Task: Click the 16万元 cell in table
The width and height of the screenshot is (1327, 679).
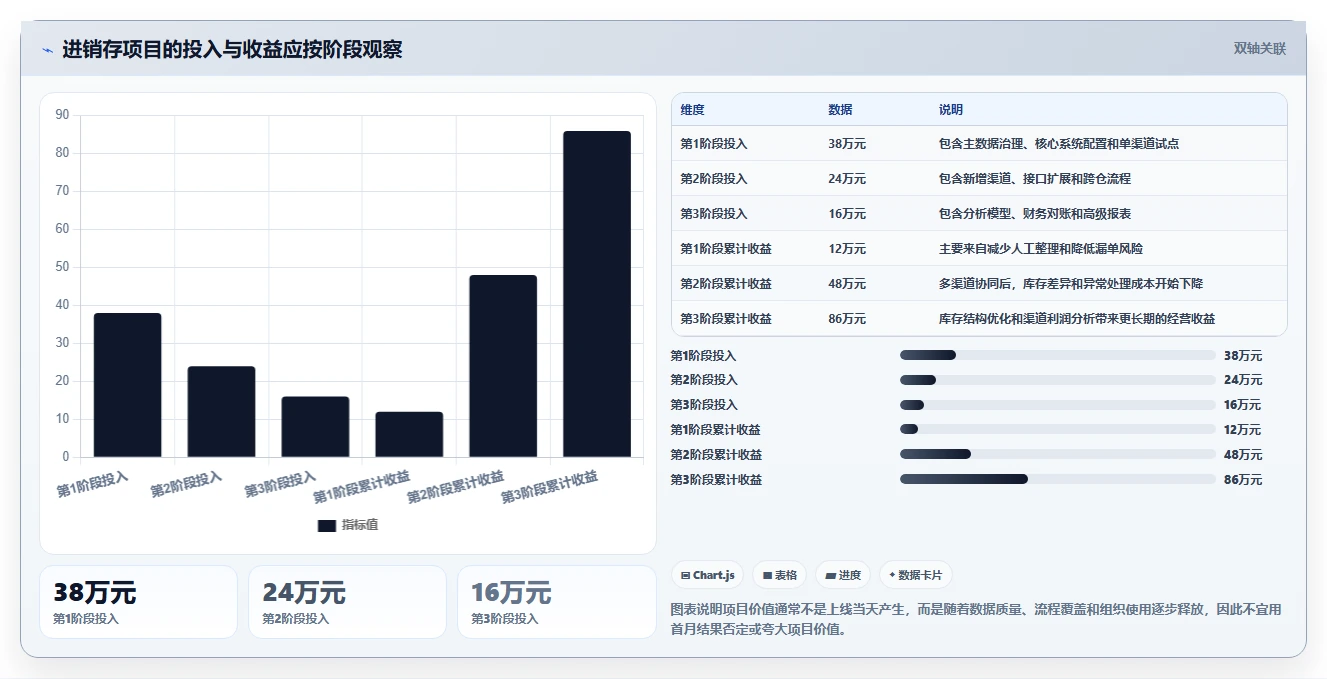Action: tap(847, 214)
